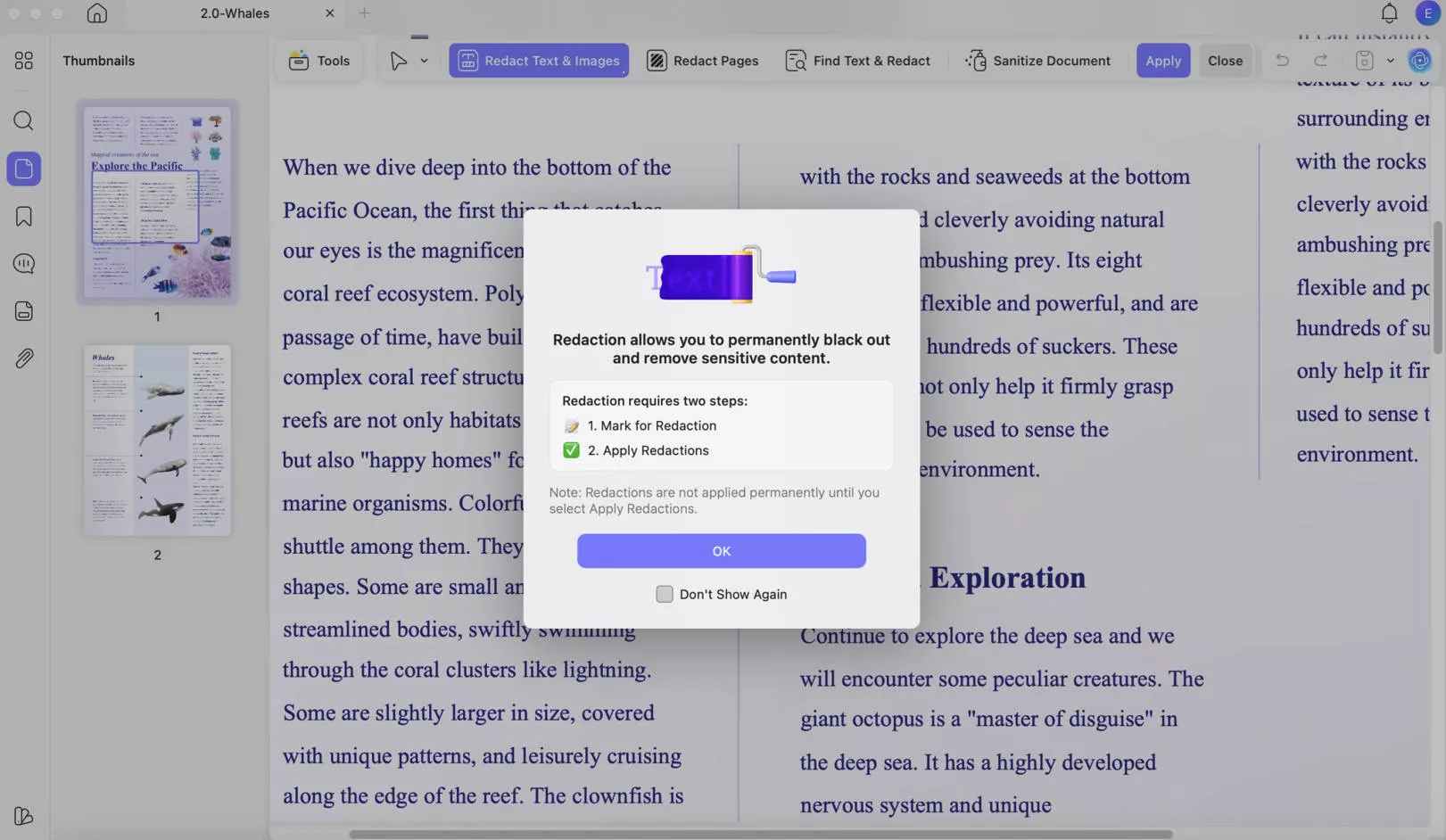Select the Redact Pages tool

click(703, 61)
